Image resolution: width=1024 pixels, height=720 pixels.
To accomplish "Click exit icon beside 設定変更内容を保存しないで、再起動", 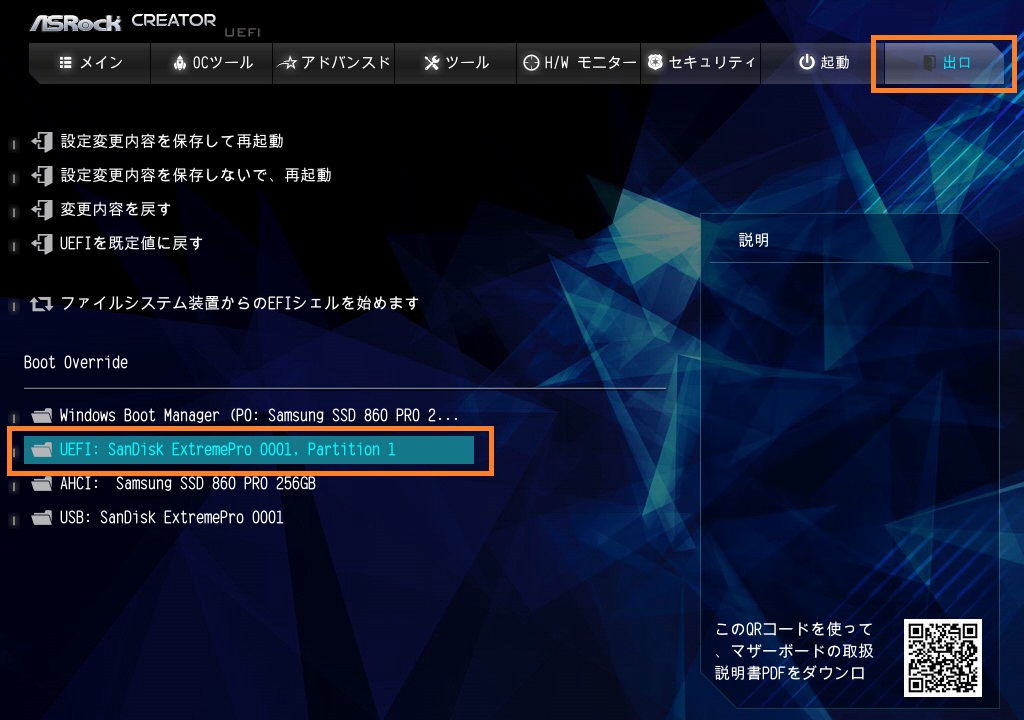I will click(42, 175).
